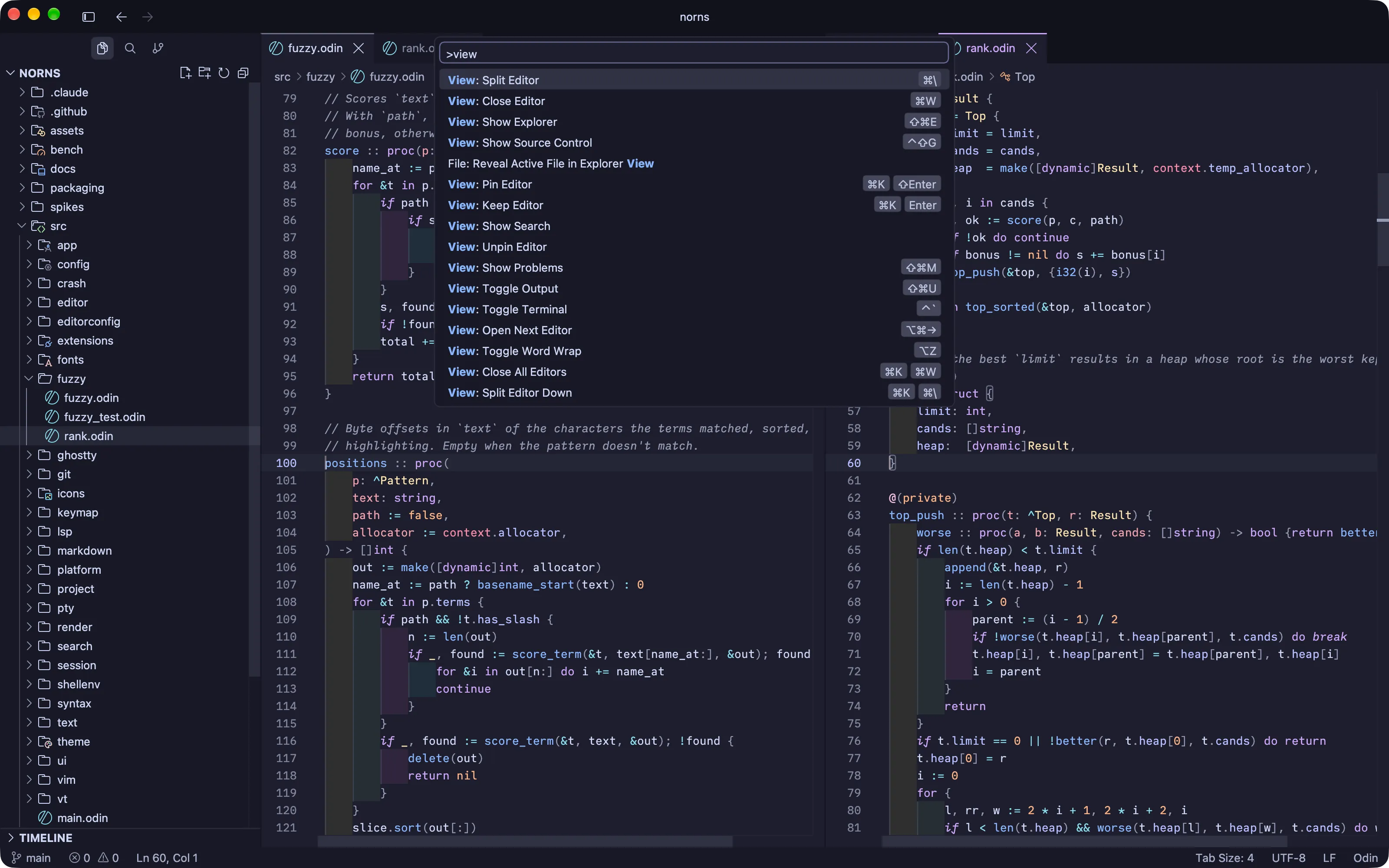This screenshot has height=868, width=1389.
Task: Choose View: Split Editor Down
Action: (693, 393)
